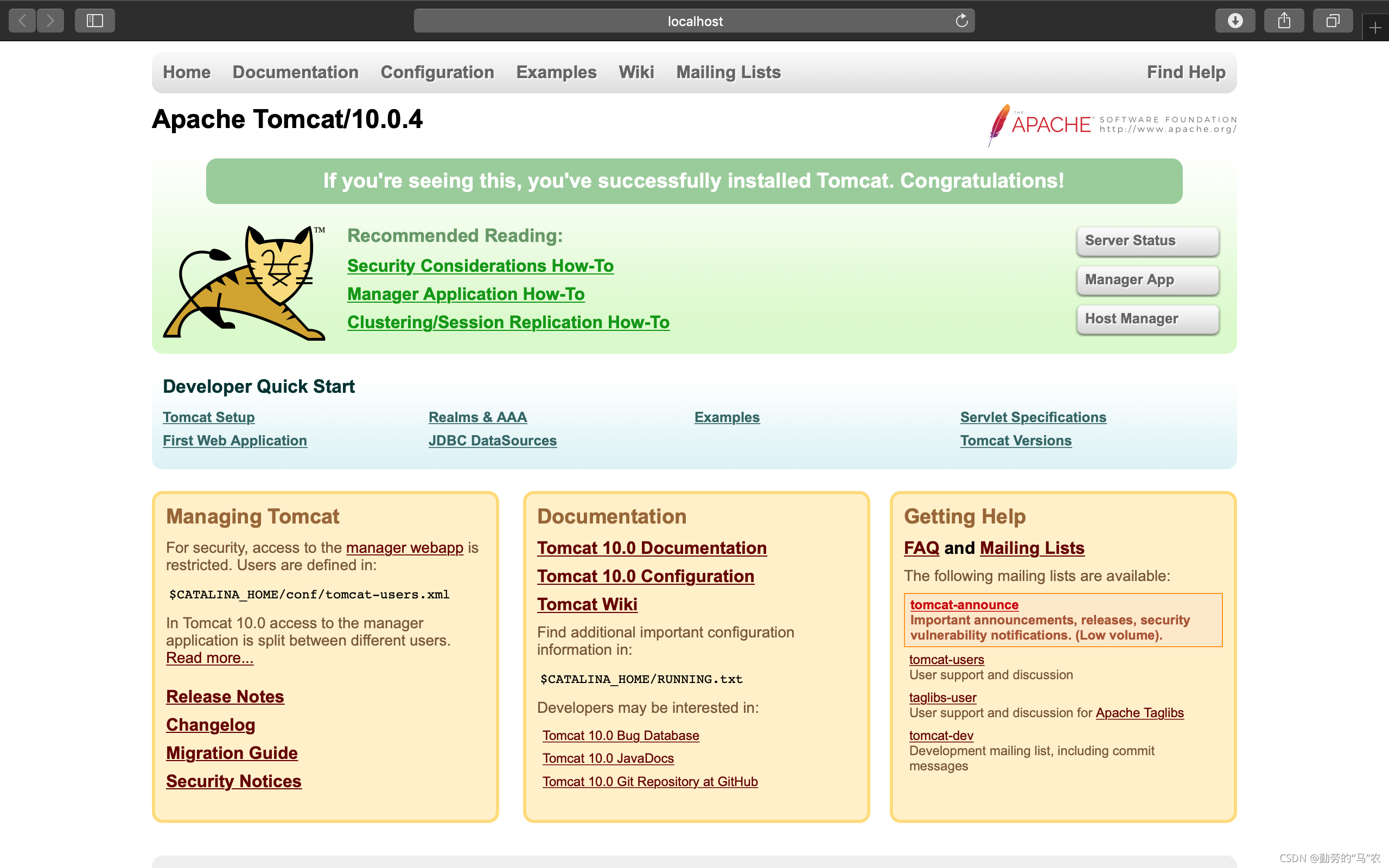Click the localhost address bar
This screenshot has height=868, width=1389.
[x=694, y=21]
